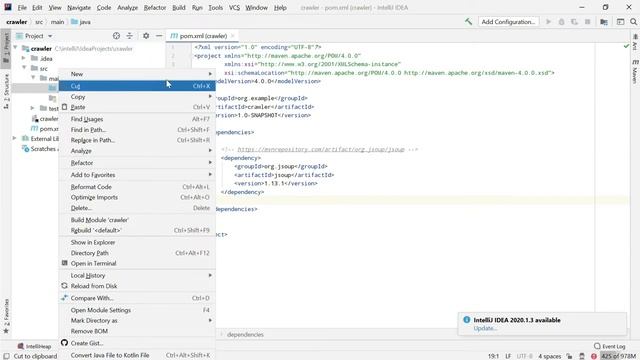The image size is (640, 360).
Task: Open the Navigate menu
Action: tap(79, 7)
